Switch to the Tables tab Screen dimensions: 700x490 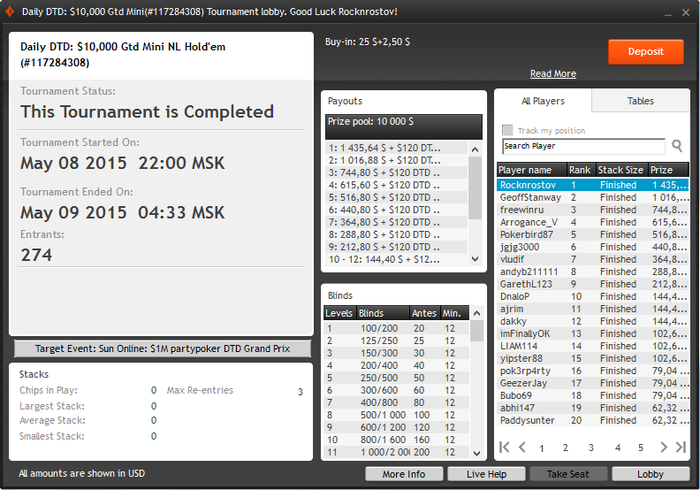point(640,101)
